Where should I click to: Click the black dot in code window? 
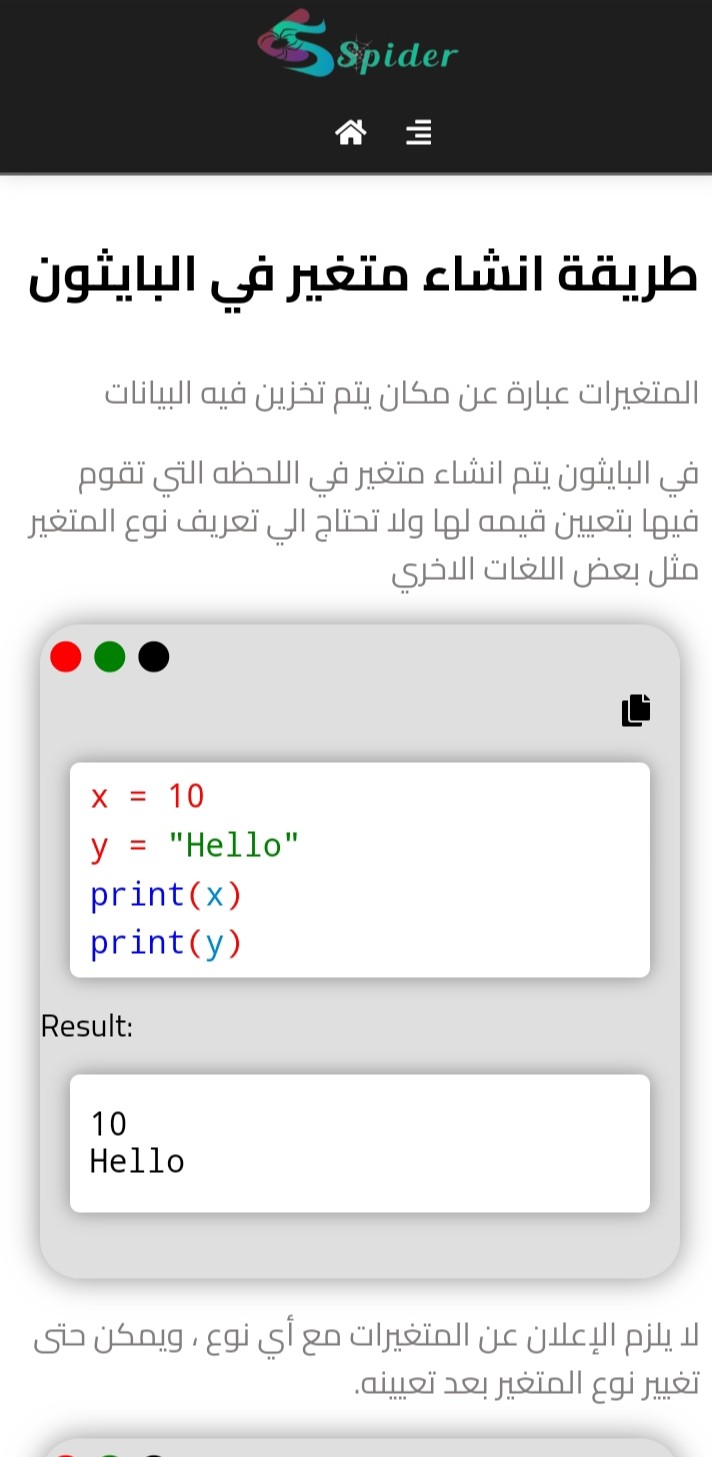154,657
